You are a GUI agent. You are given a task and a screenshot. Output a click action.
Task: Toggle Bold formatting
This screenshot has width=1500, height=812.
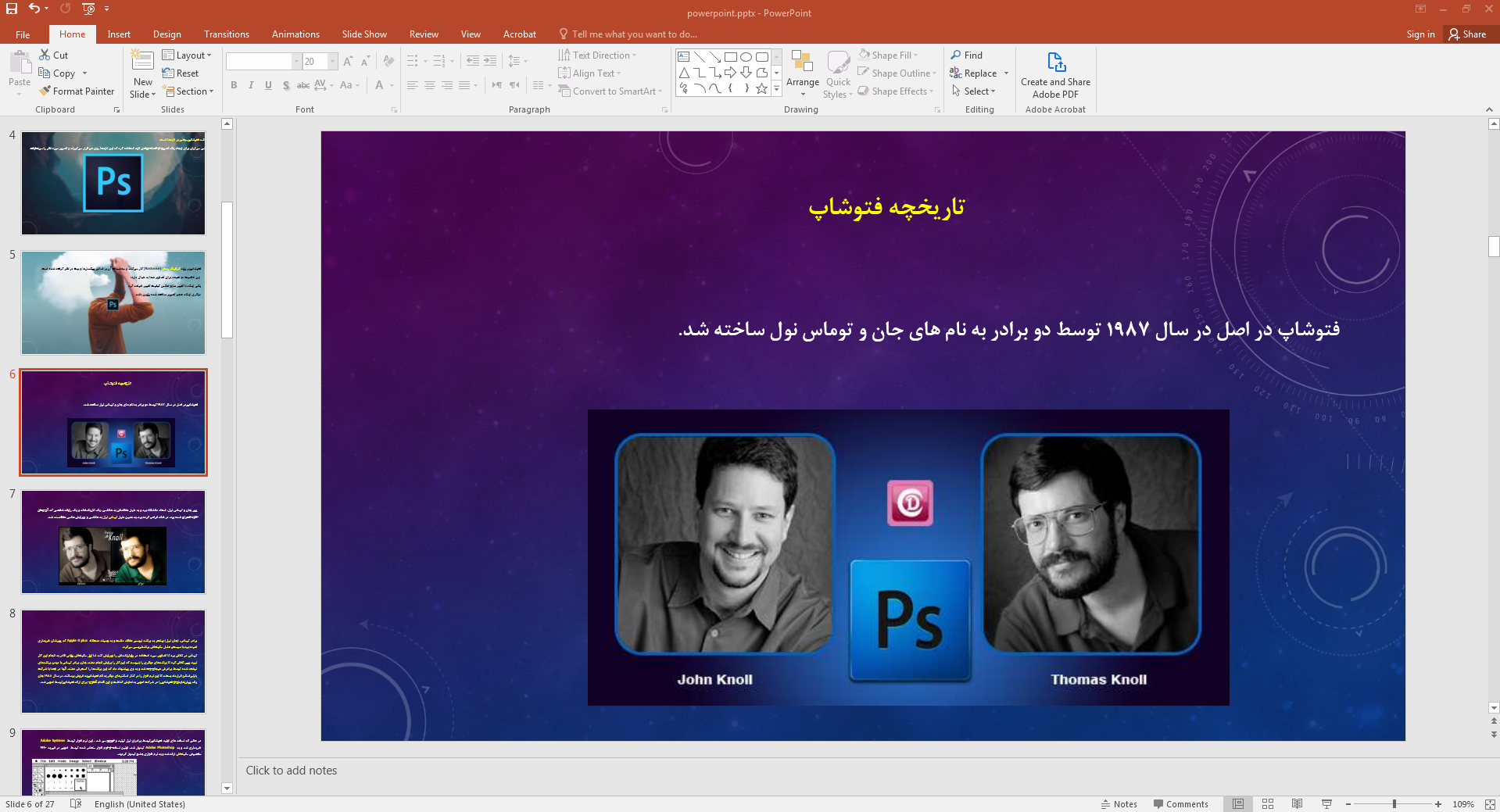[x=234, y=85]
